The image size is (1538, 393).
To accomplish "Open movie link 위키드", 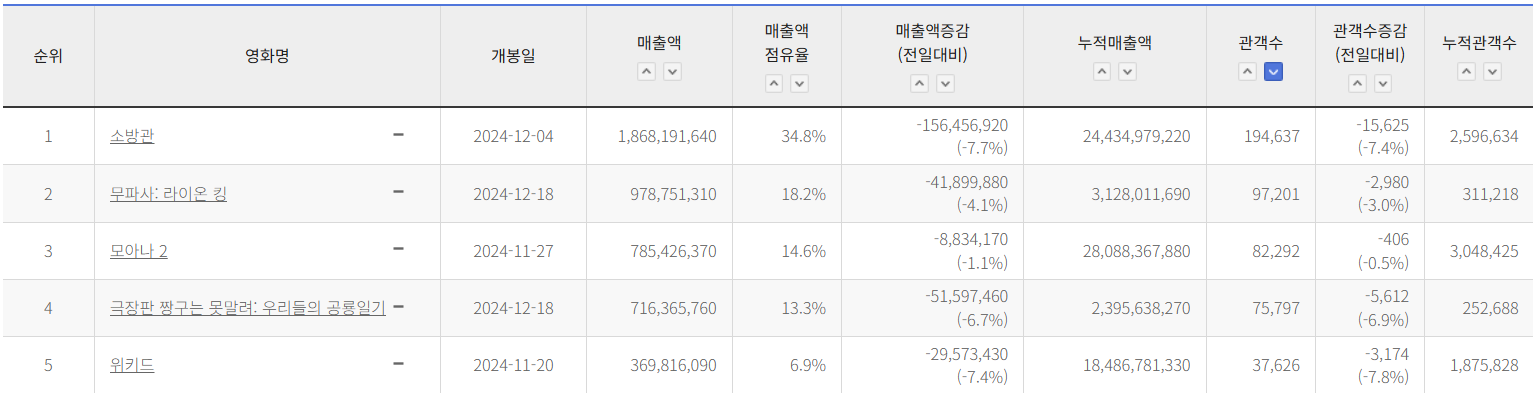I will point(132,366).
